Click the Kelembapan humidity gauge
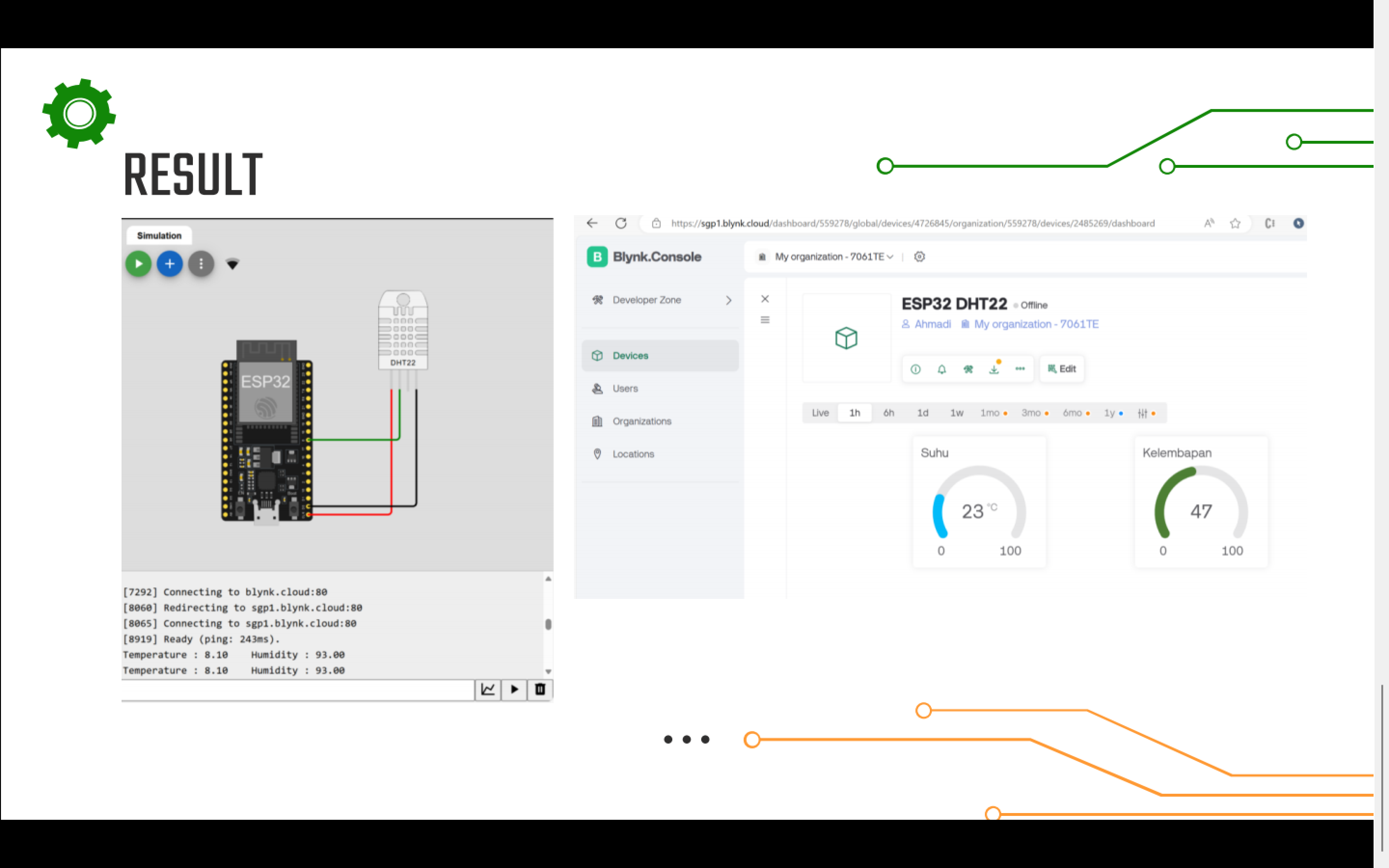This screenshot has height=868, width=1389. tap(1201, 502)
